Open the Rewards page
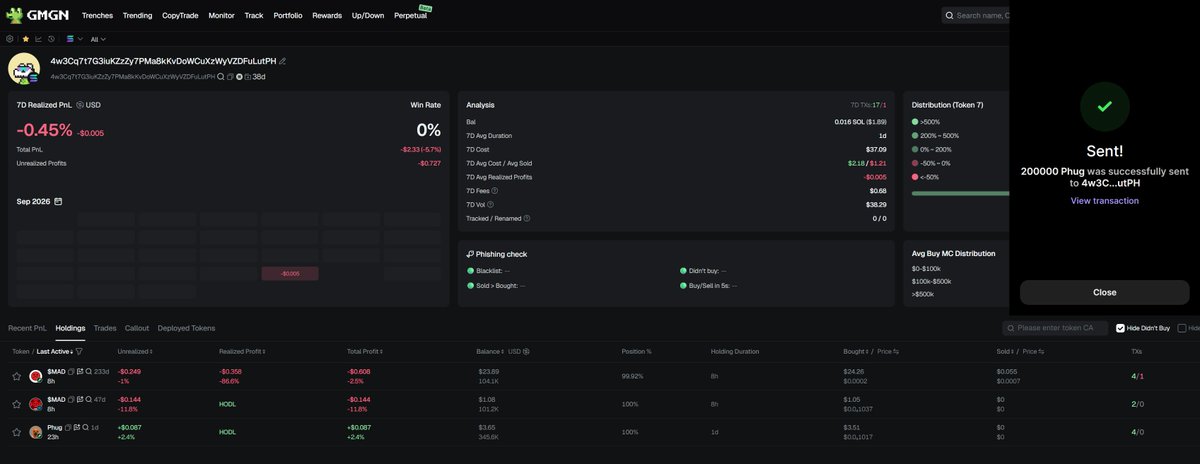 pos(327,16)
